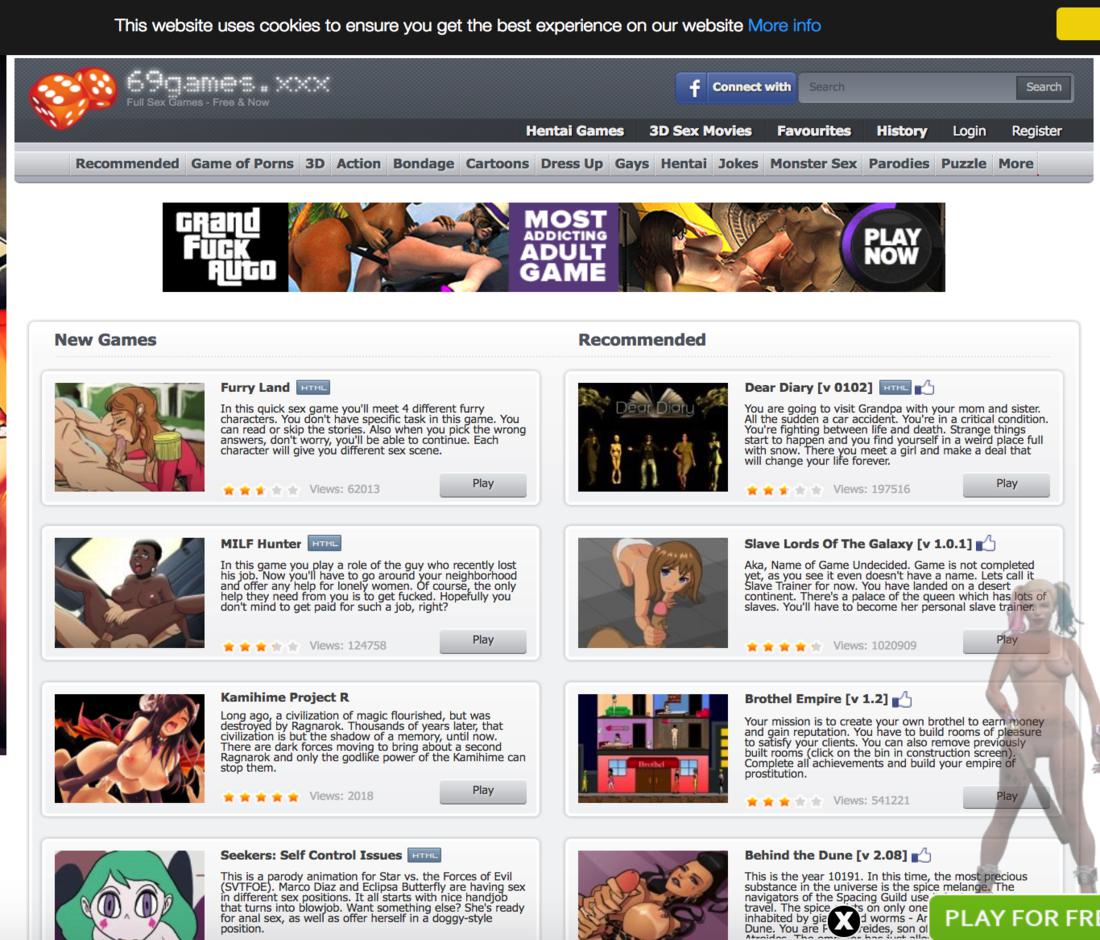Click the Play button for Dear Diary

click(x=1006, y=484)
